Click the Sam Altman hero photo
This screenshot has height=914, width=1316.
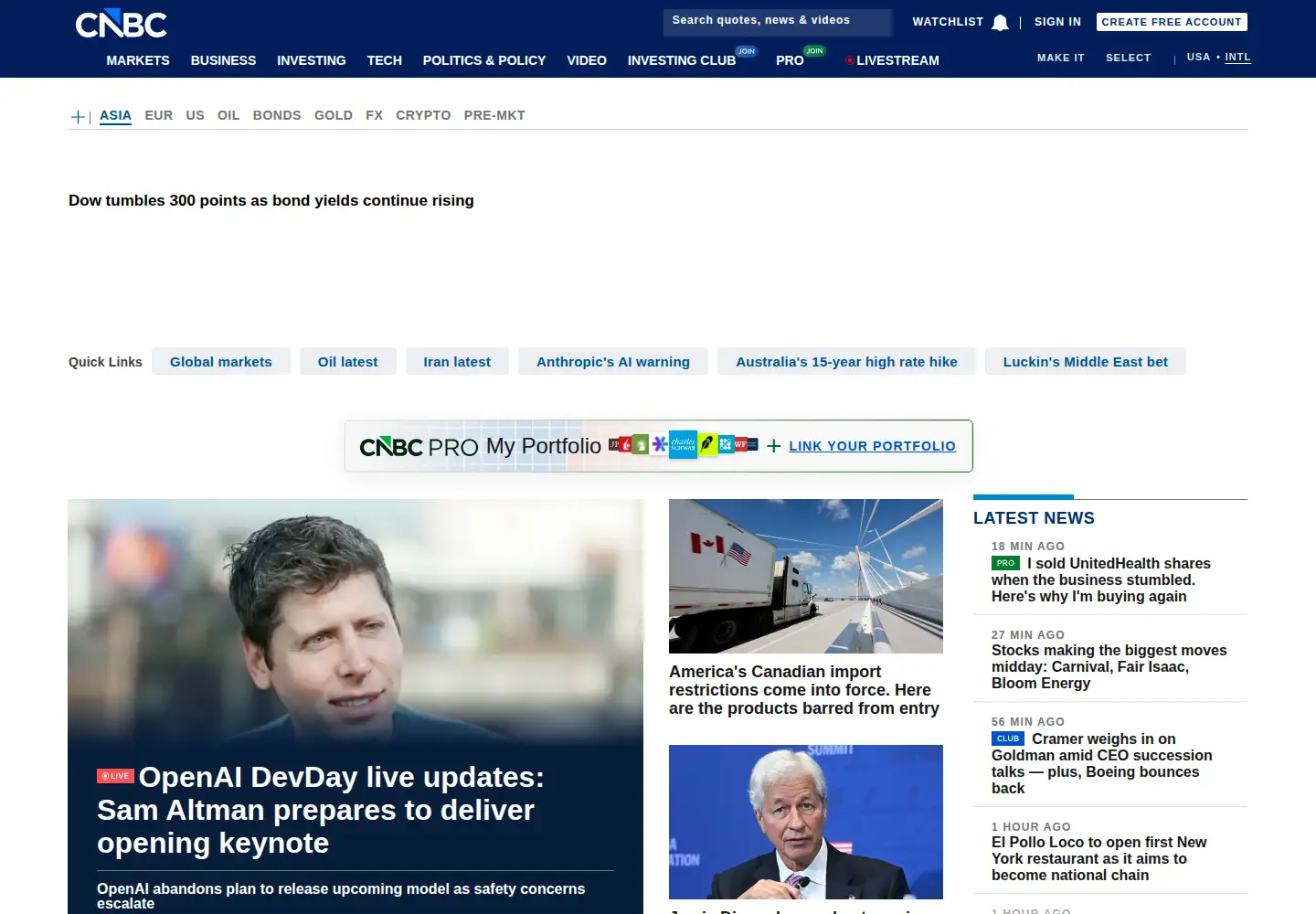tap(356, 622)
